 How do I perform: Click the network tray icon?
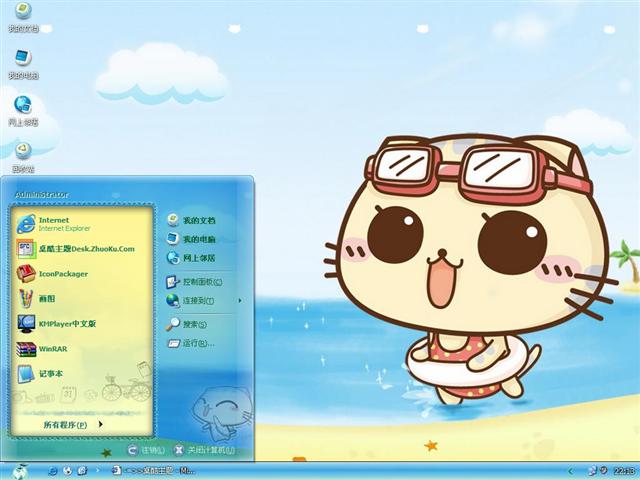[x=592, y=471]
